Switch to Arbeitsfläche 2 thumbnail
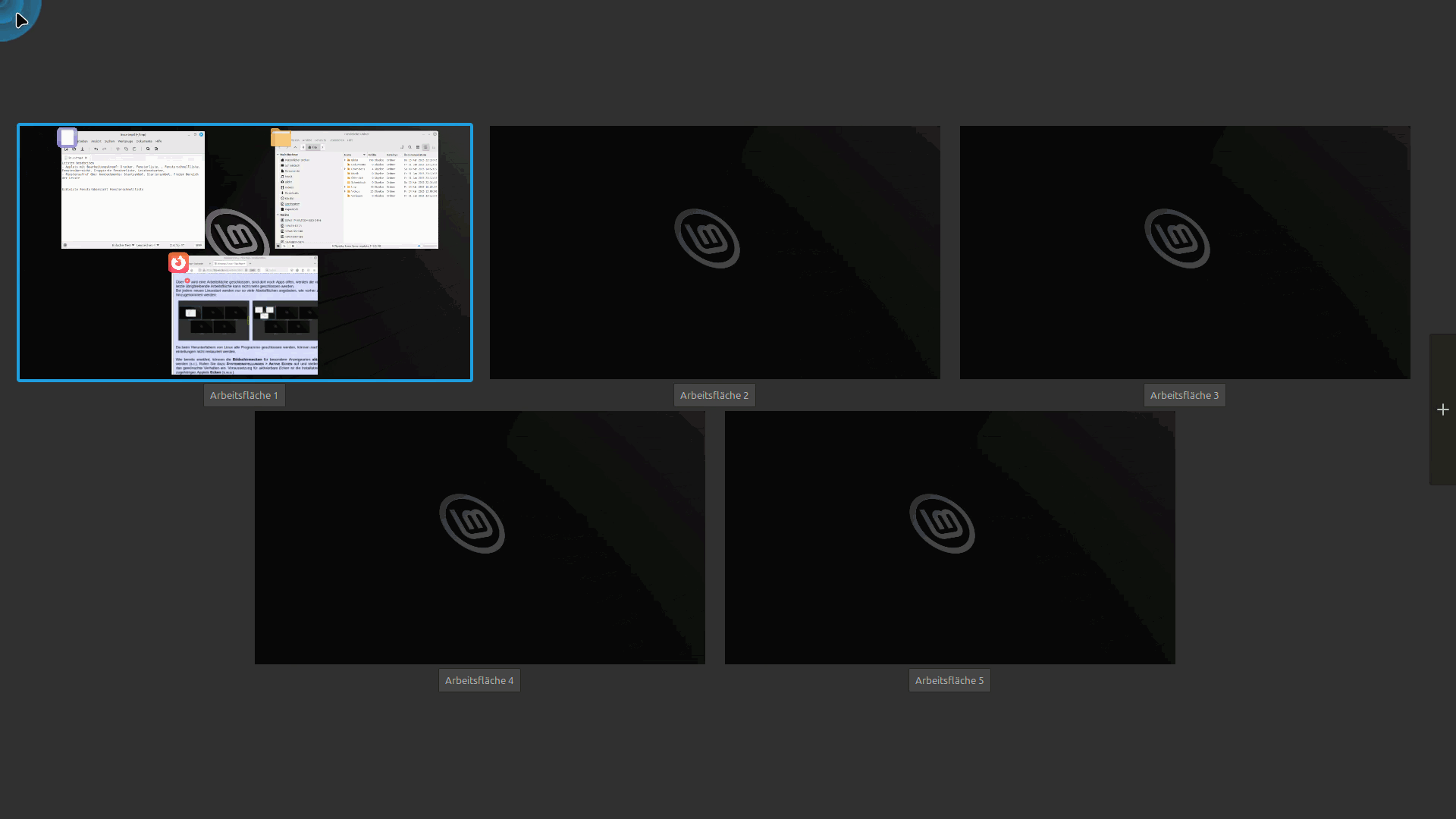The width and height of the screenshot is (1456, 819). point(714,252)
